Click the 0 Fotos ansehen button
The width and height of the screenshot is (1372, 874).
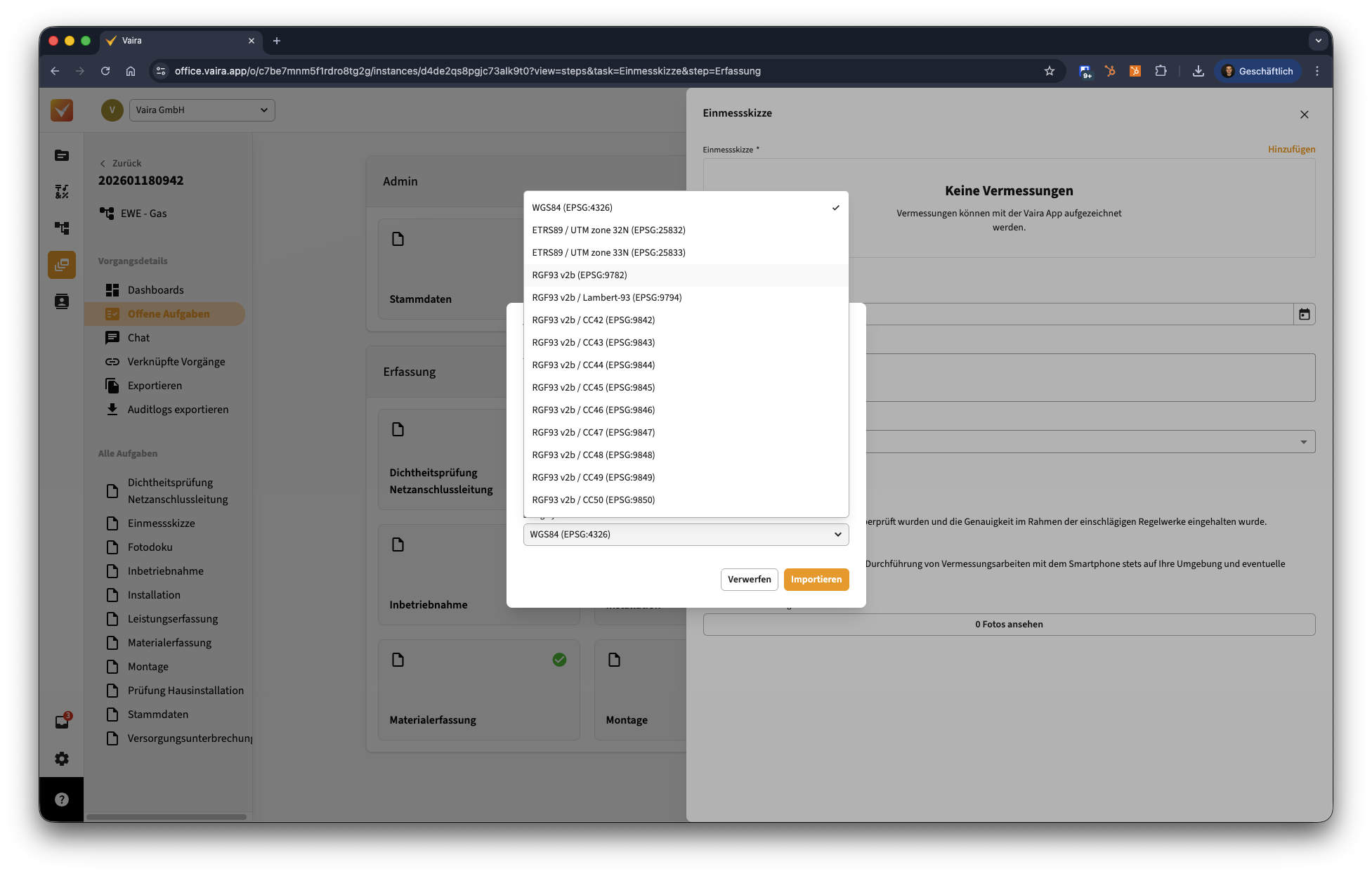[x=1009, y=625]
